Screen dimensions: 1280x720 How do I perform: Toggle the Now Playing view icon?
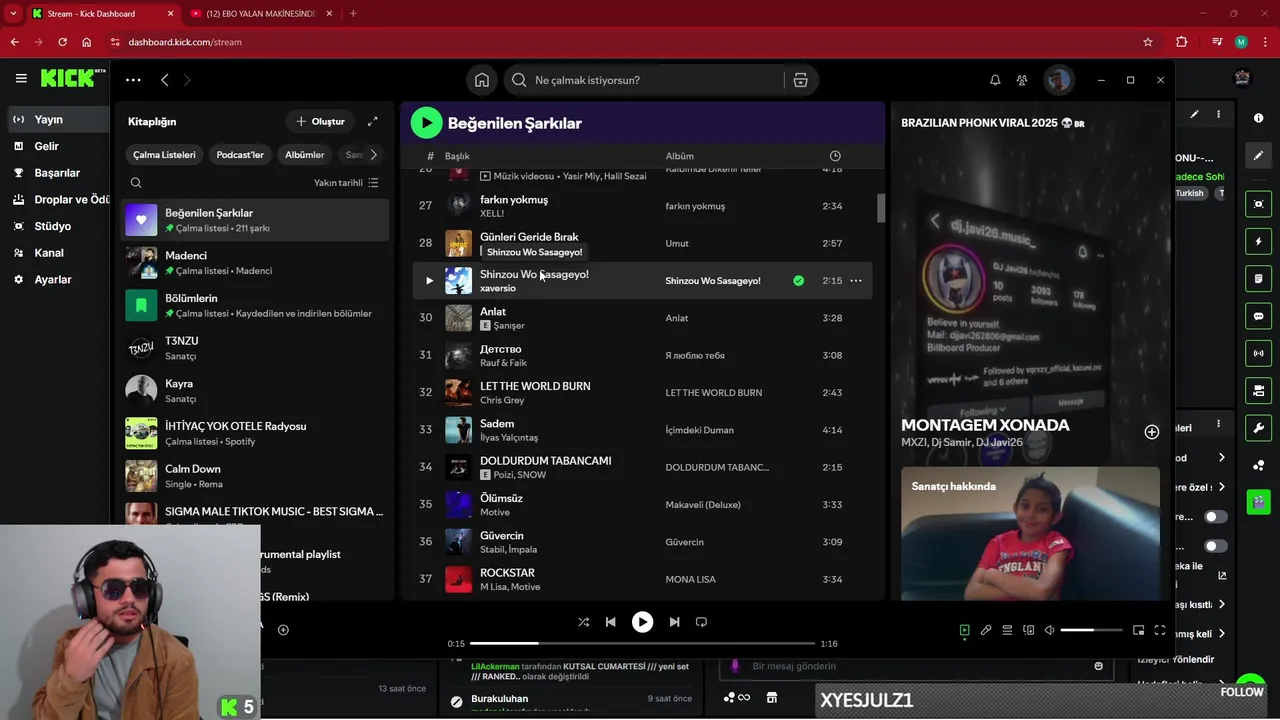pyautogui.click(x=964, y=630)
